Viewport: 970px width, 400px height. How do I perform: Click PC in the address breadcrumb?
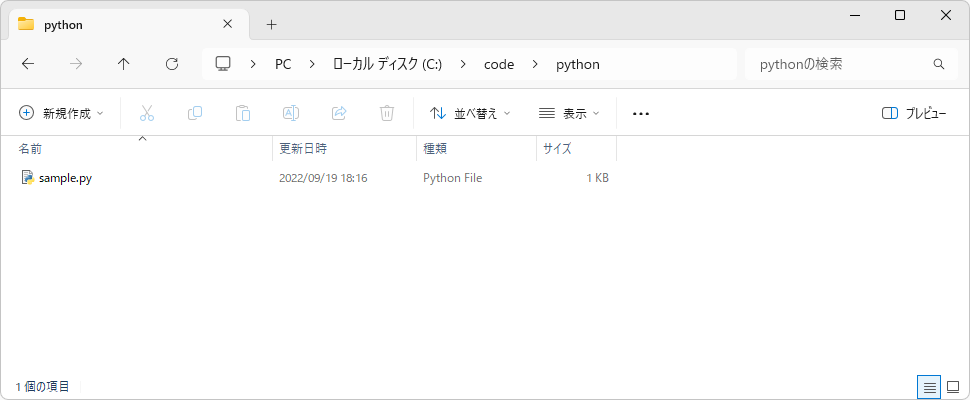pyautogui.click(x=283, y=64)
